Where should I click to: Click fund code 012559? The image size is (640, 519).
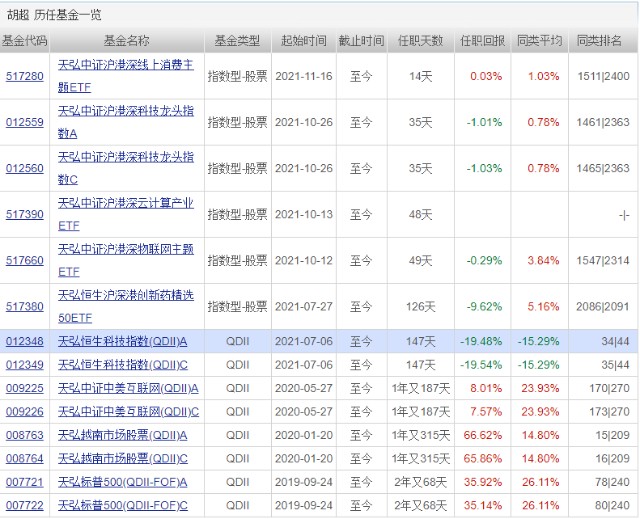point(24,122)
